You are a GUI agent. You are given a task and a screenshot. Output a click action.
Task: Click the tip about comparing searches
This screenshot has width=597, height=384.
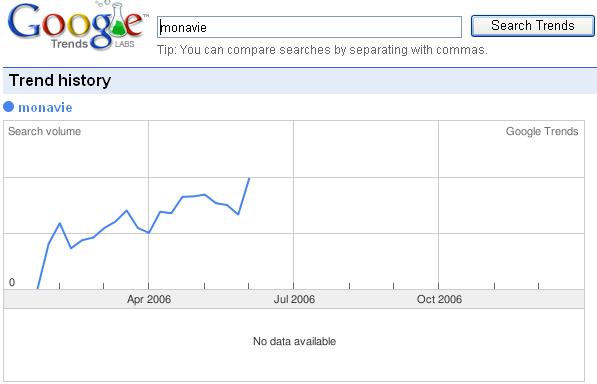(322, 50)
